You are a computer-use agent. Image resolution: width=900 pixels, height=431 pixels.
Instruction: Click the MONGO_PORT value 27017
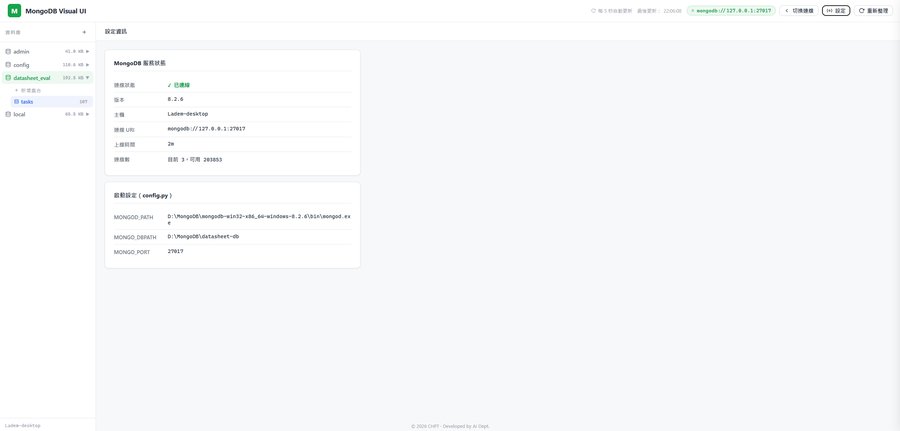click(x=176, y=251)
